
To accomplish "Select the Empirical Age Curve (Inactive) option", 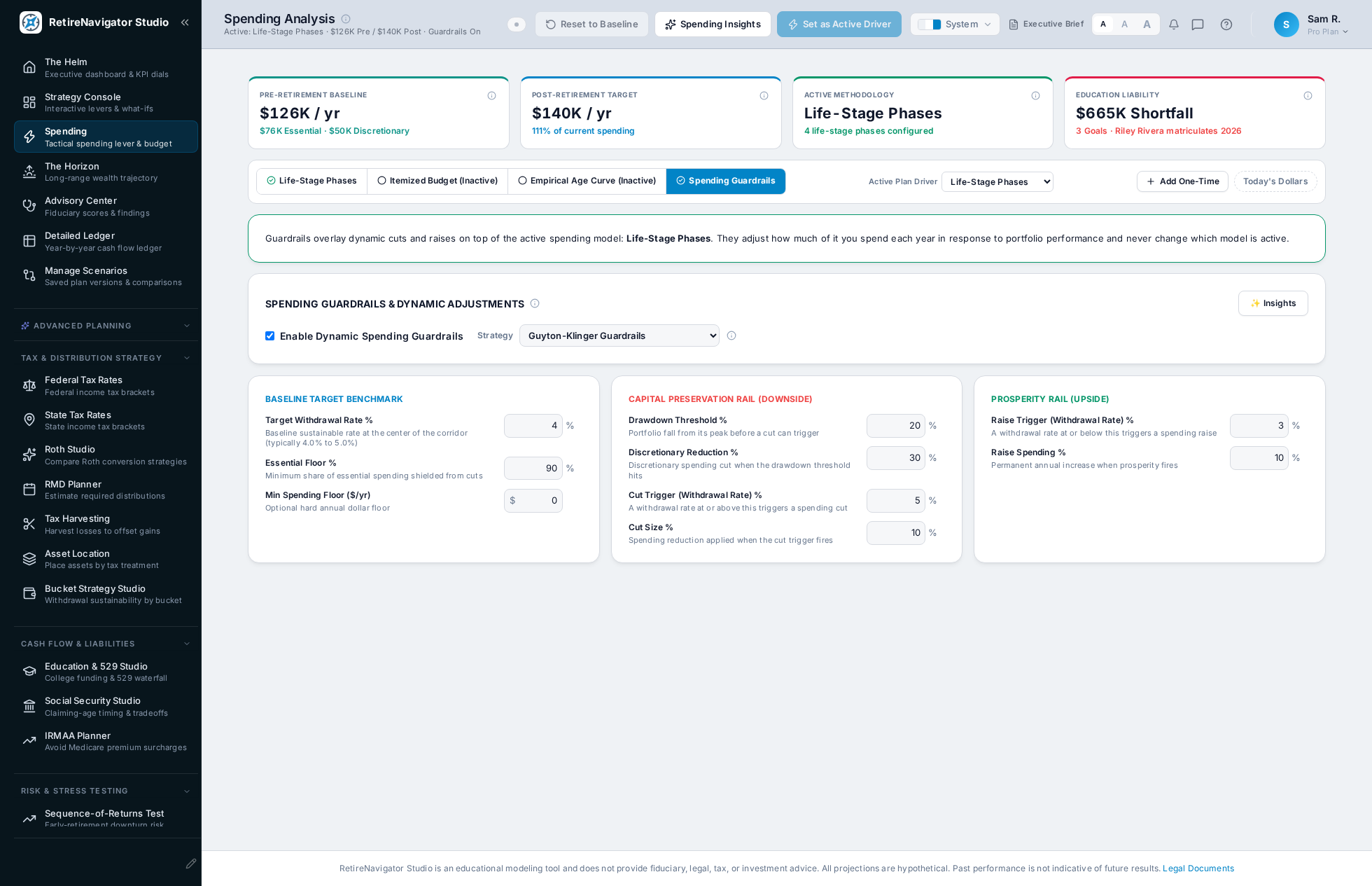I will (587, 181).
